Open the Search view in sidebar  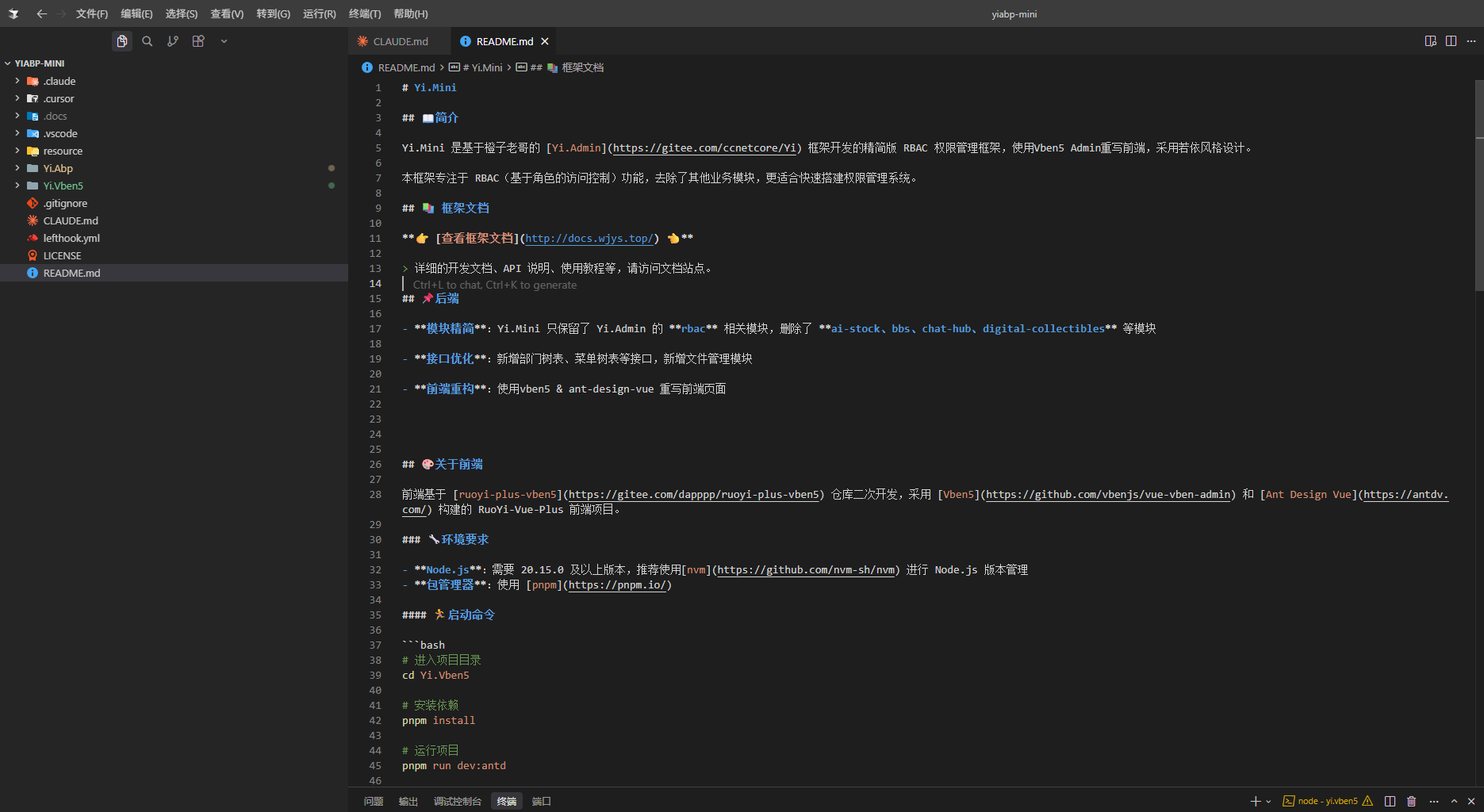[x=147, y=41]
